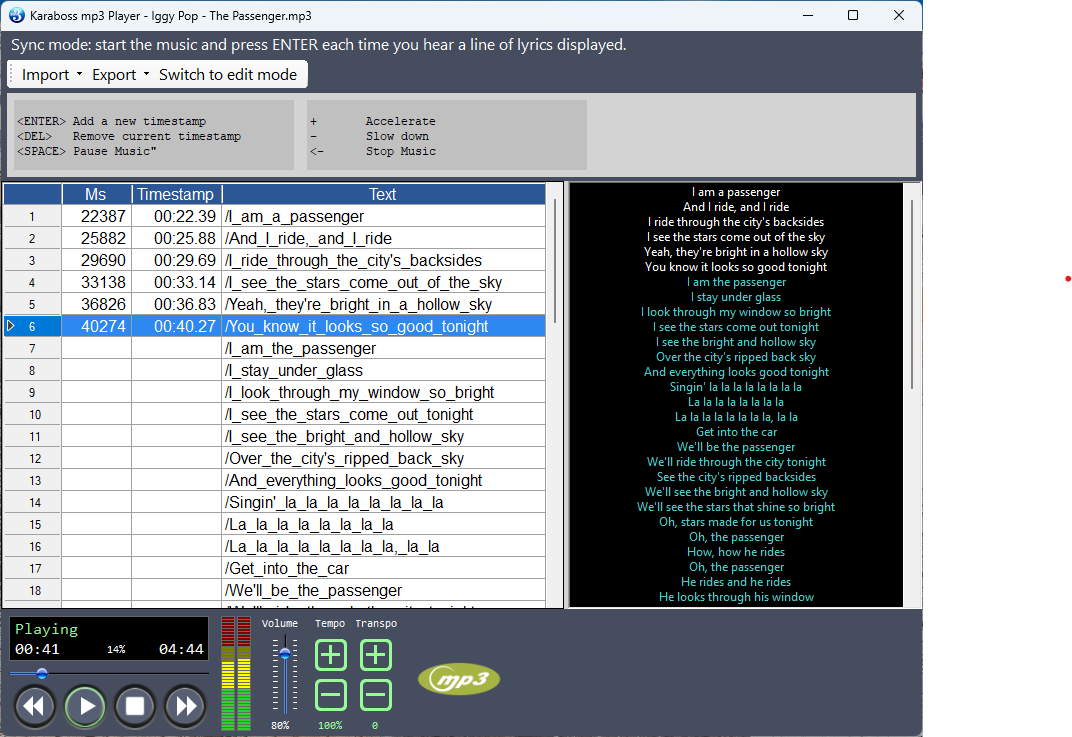Screen dimensions: 1072x737
Task: Click the rewind playback button
Action: (35, 707)
